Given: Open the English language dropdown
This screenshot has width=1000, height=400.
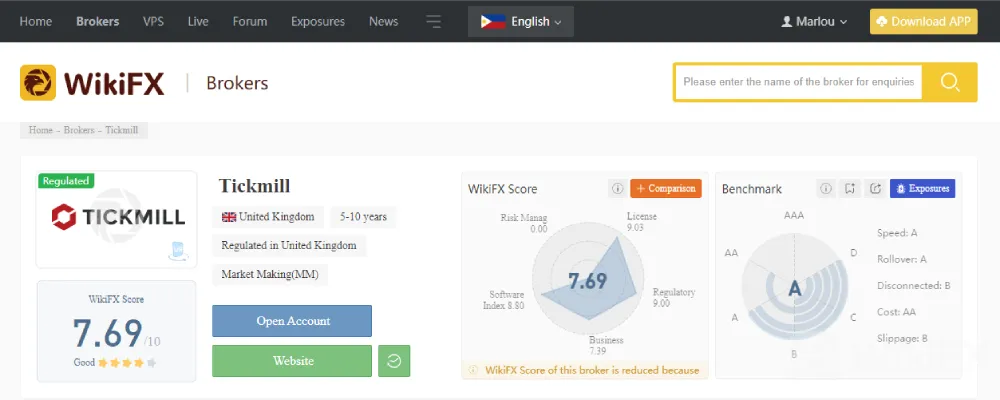Looking at the screenshot, I should pos(521,22).
